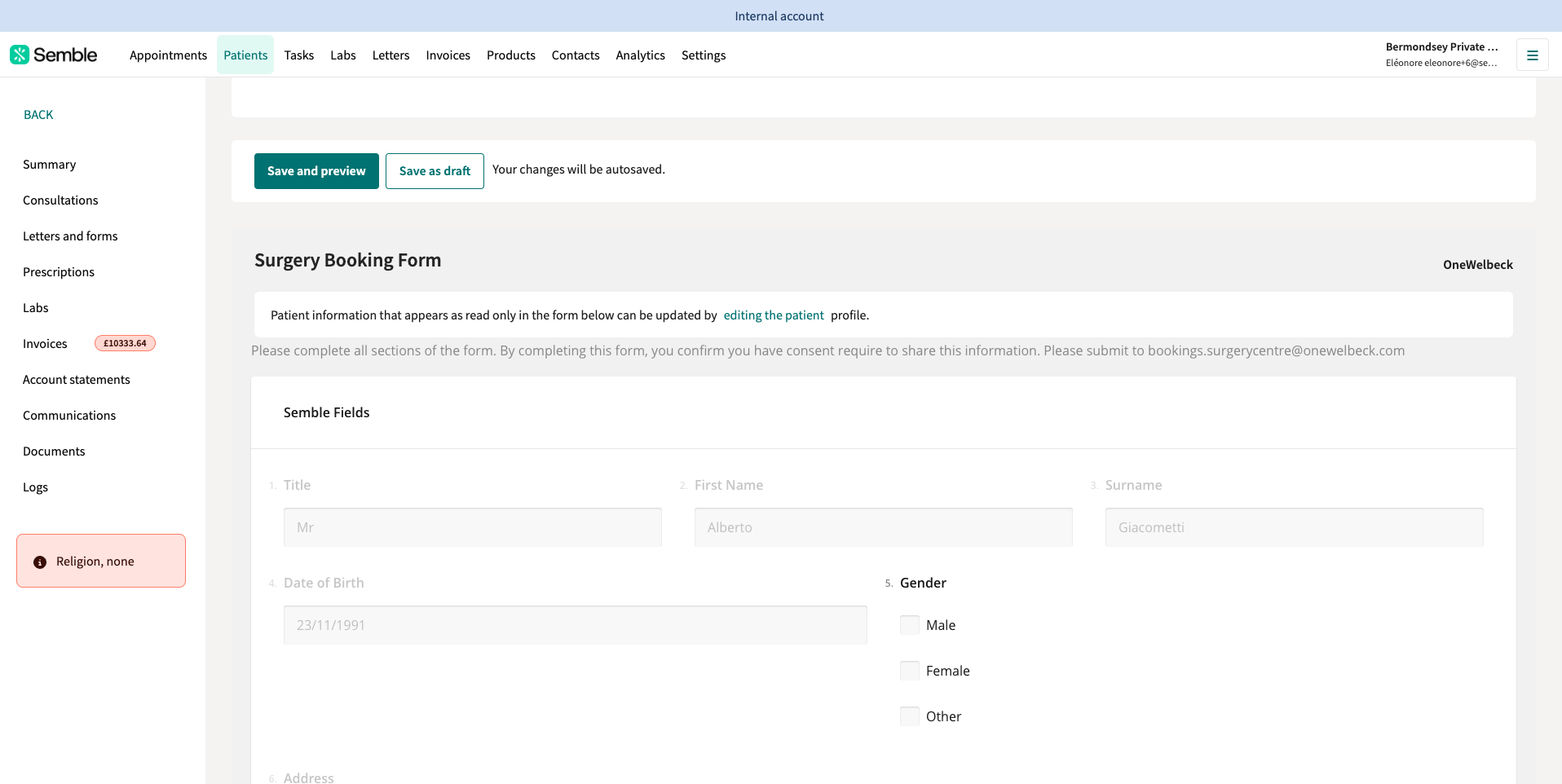This screenshot has height=784, width=1562.
Task: Follow the editing the patient link
Action: click(x=773, y=315)
